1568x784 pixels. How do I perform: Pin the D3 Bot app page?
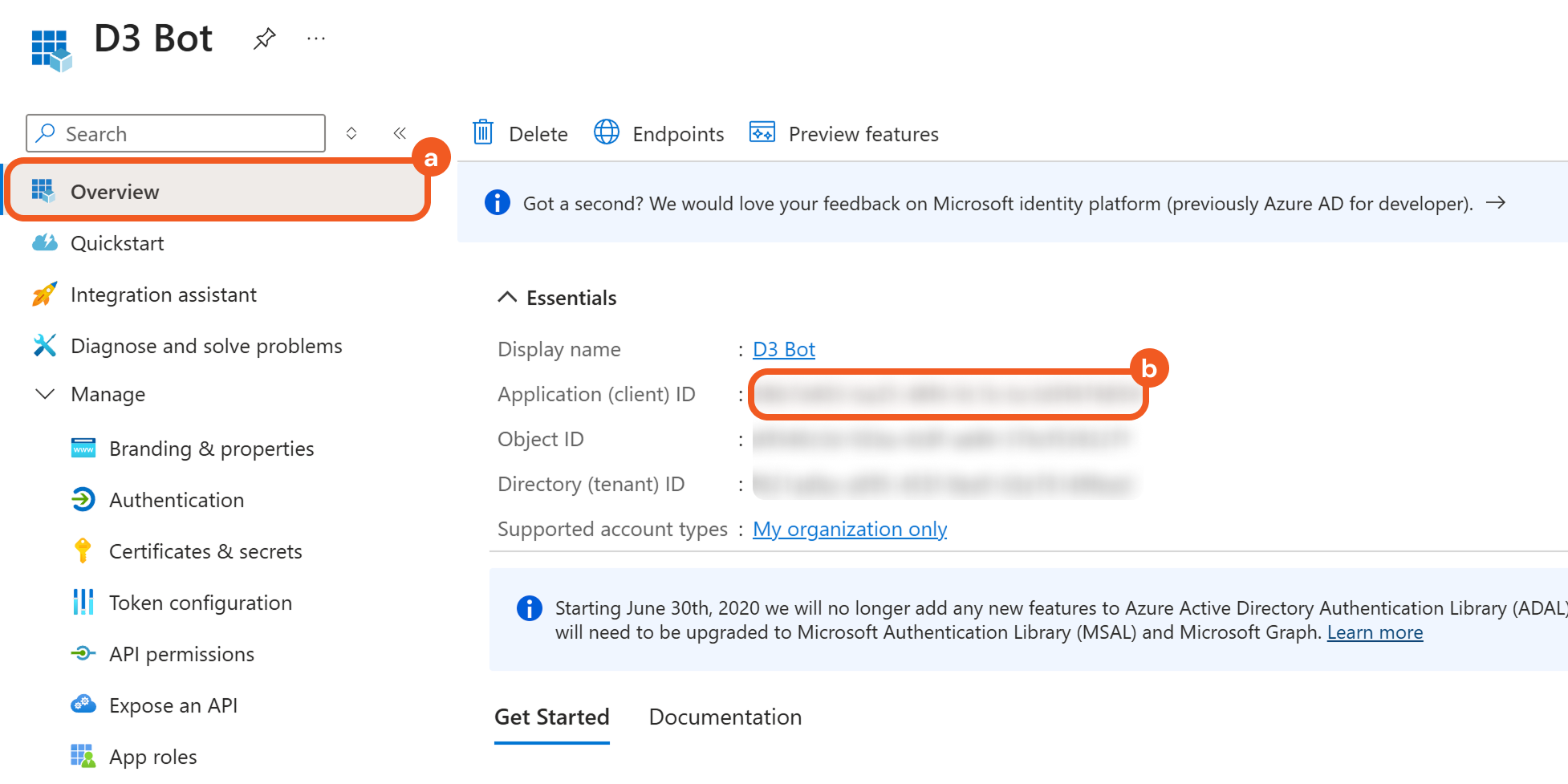(264, 39)
